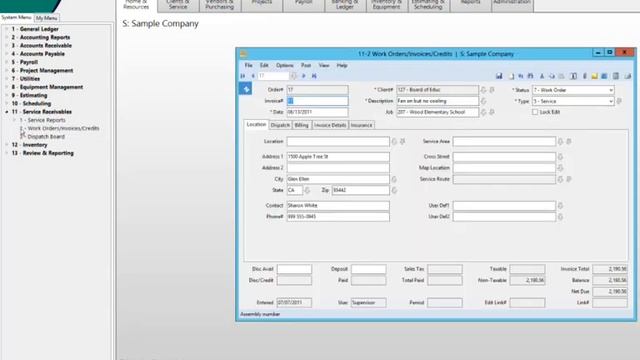Click the save floppy disk toolbar icon
The image size is (640, 360).
(499, 76)
